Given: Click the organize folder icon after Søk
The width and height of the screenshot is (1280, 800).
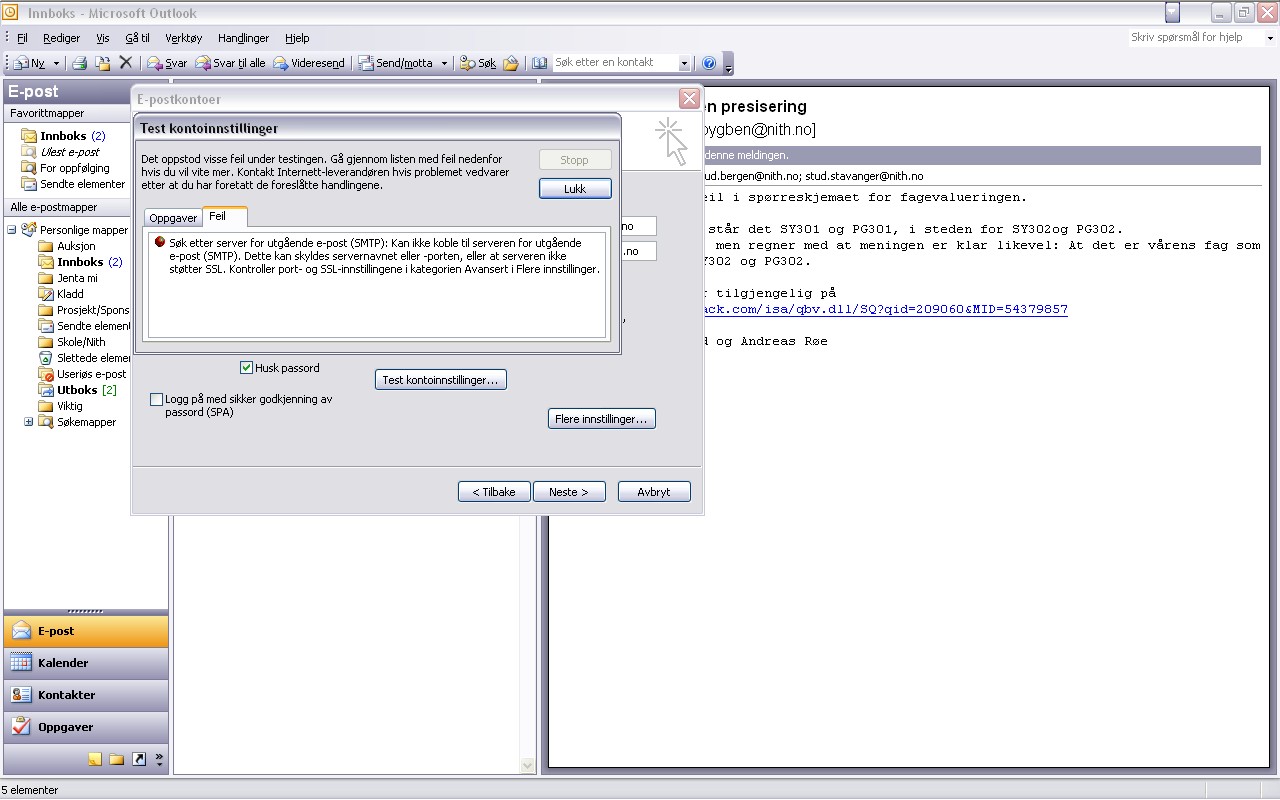Looking at the screenshot, I should 511,63.
